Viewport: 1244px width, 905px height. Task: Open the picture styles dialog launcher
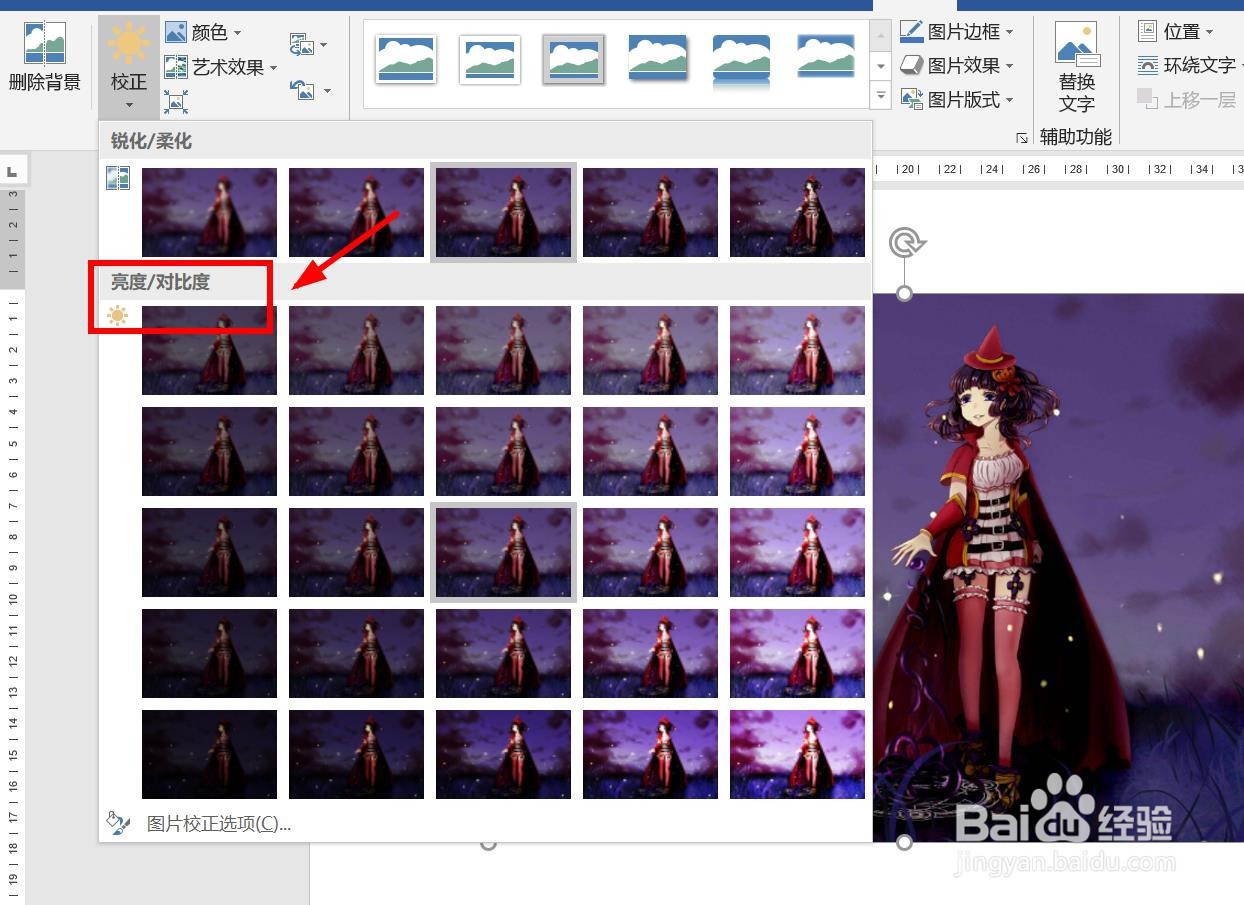(1022, 138)
